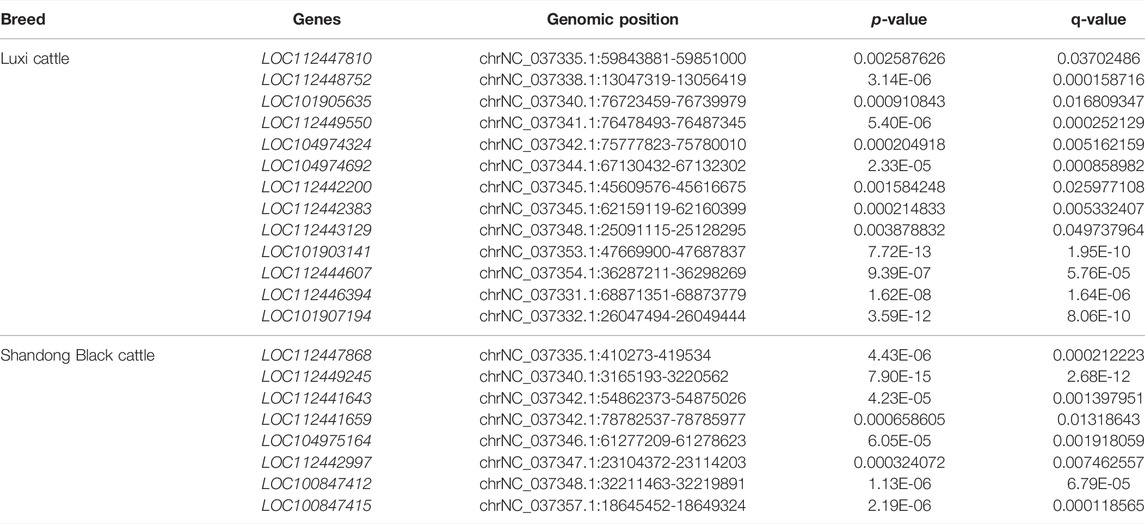Click gene LOC112449245
The height and width of the screenshot is (524, 1145).
[316, 377]
